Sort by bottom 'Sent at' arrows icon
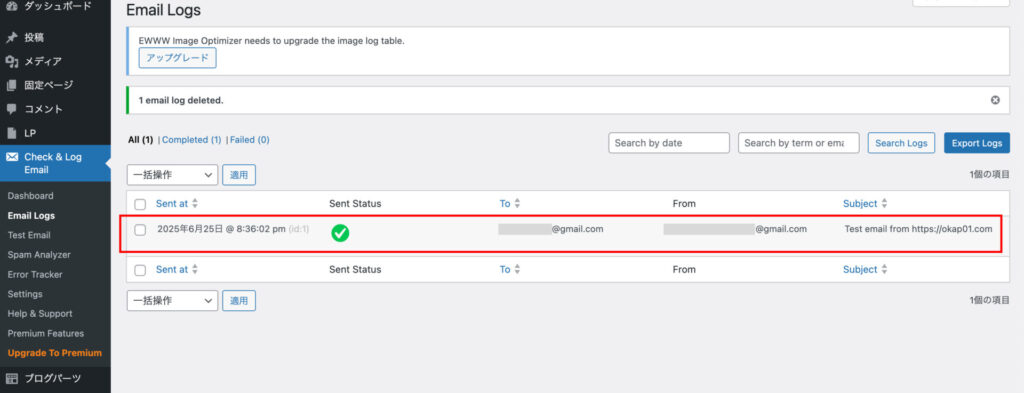This screenshot has width=1024, height=393. click(194, 270)
